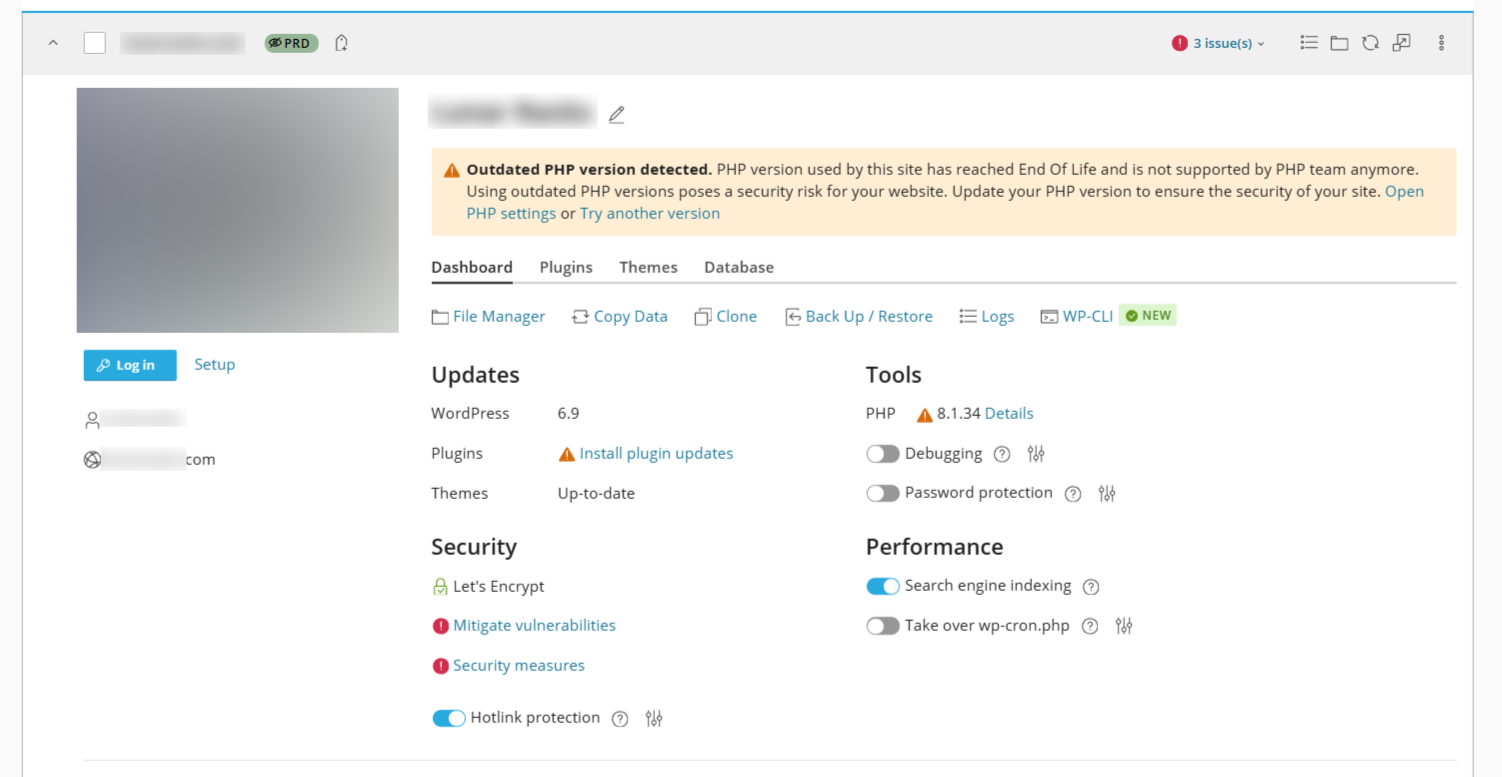Click the list view icon in header
Viewport: 1502px width, 777px height.
coord(1308,43)
